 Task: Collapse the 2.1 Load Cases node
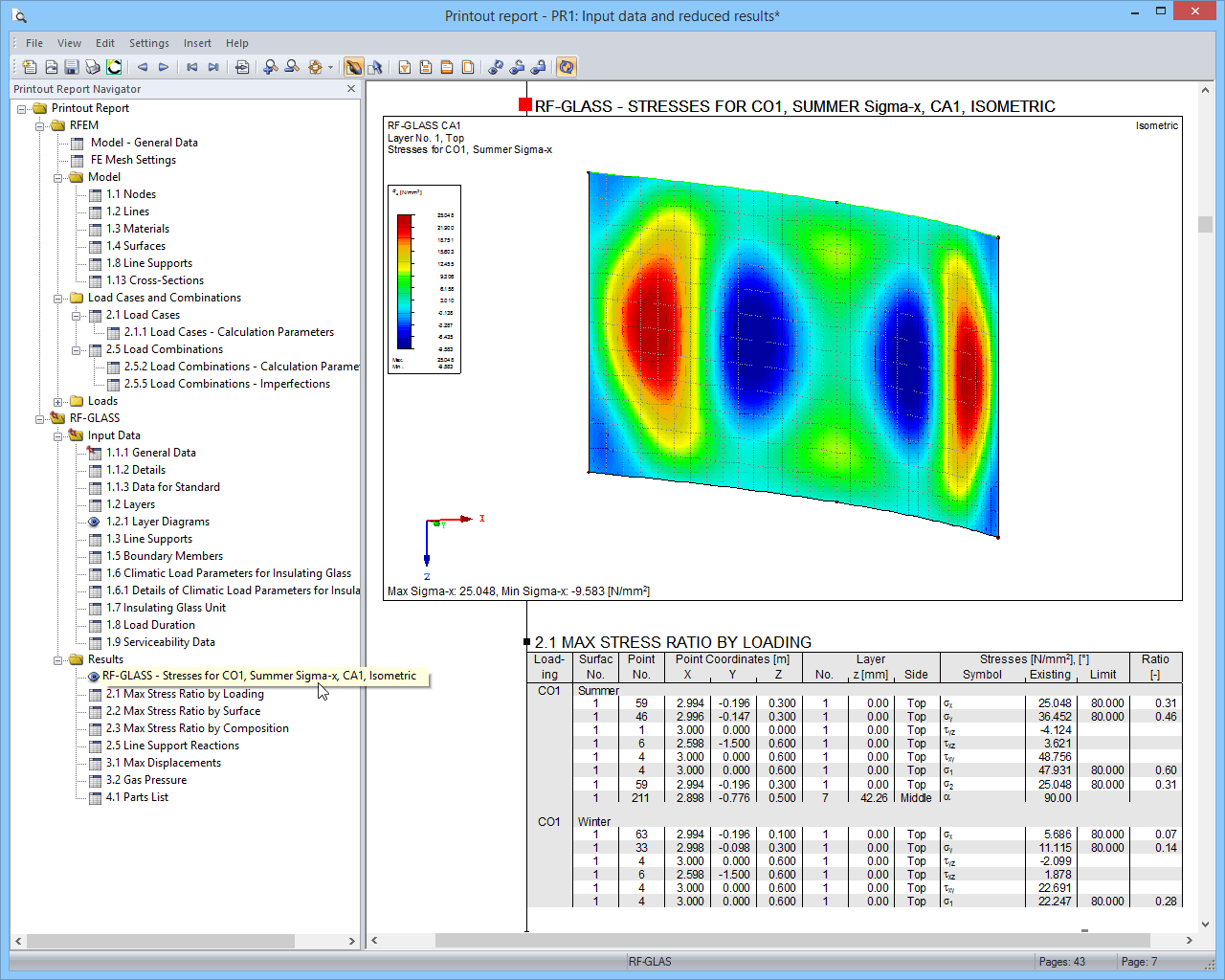(77, 315)
